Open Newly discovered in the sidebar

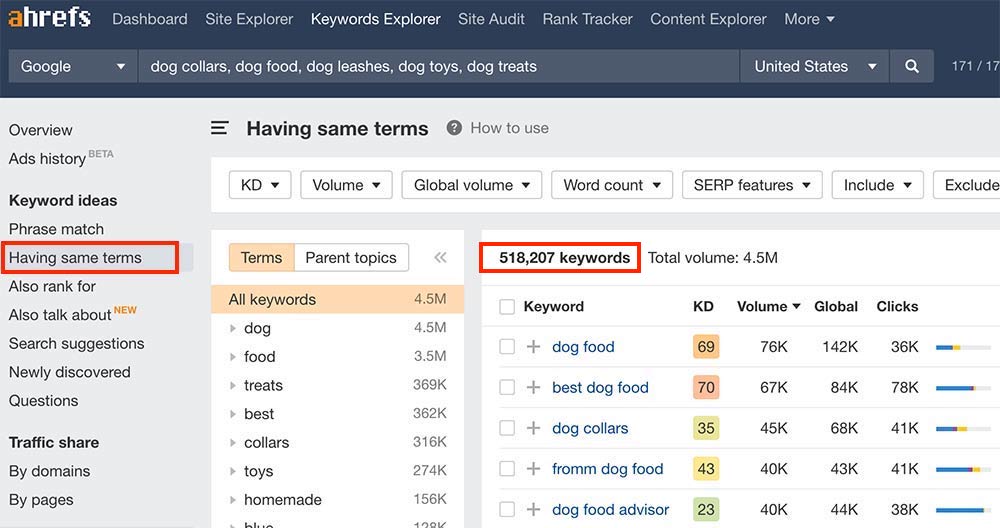coord(70,372)
